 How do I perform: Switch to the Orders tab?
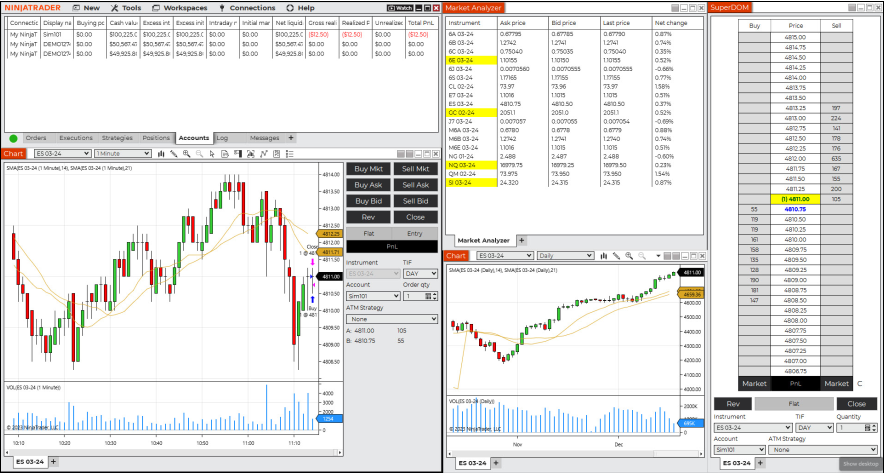(36, 138)
